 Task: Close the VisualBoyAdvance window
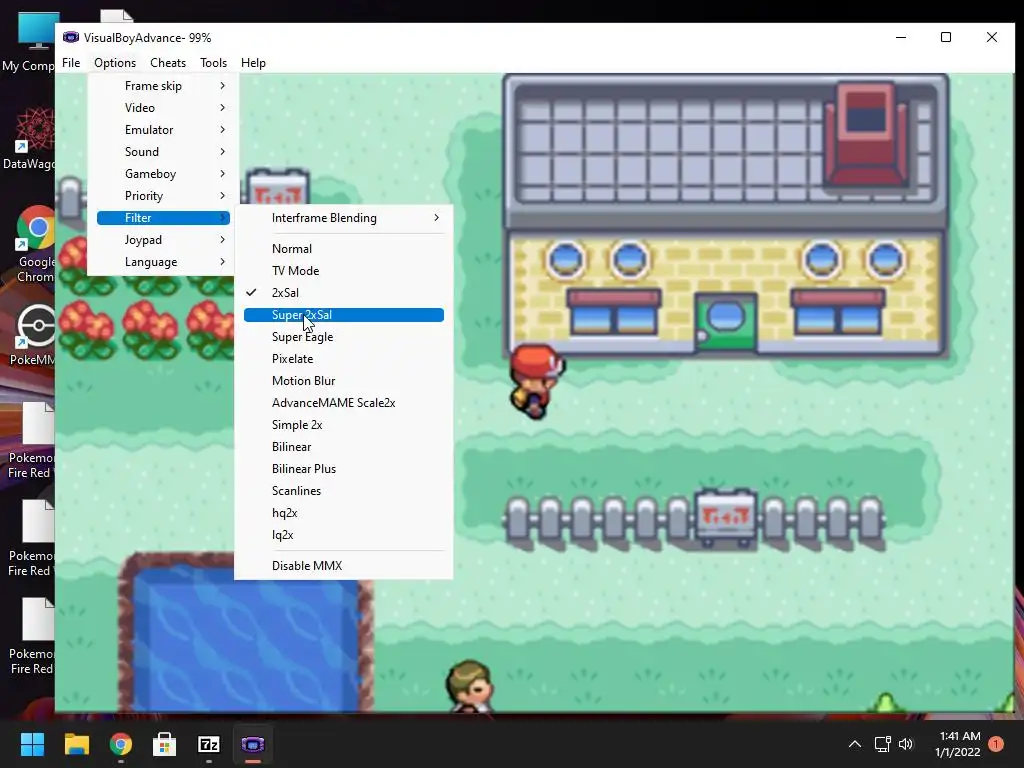pyautogui.click(x=991, y=37)
